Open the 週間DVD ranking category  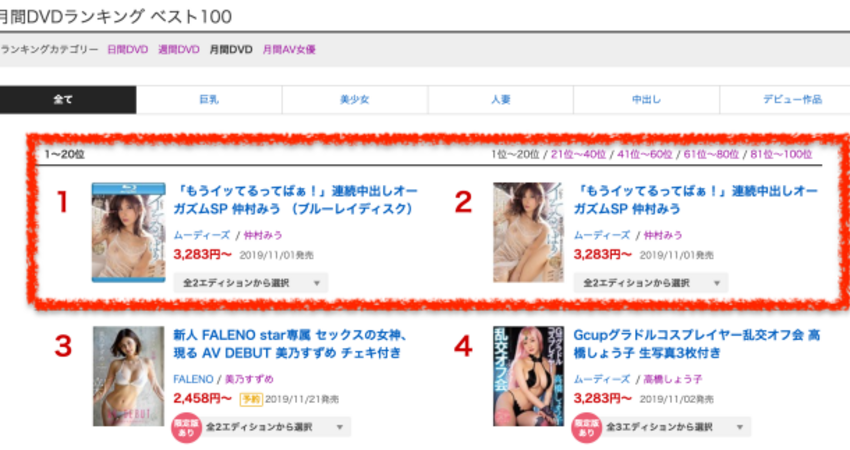179,49
